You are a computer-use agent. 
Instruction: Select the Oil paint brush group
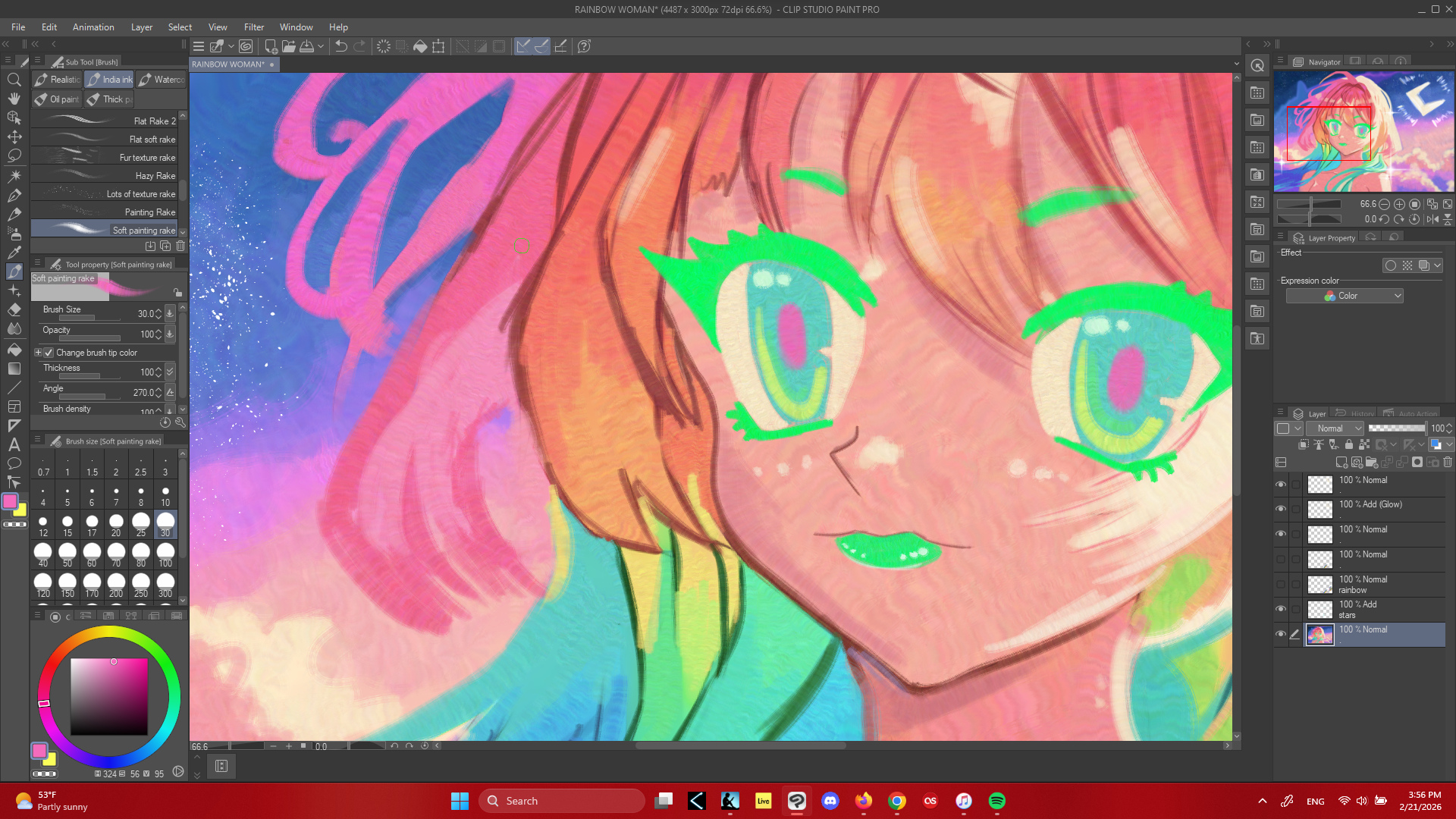click(57, 99)
